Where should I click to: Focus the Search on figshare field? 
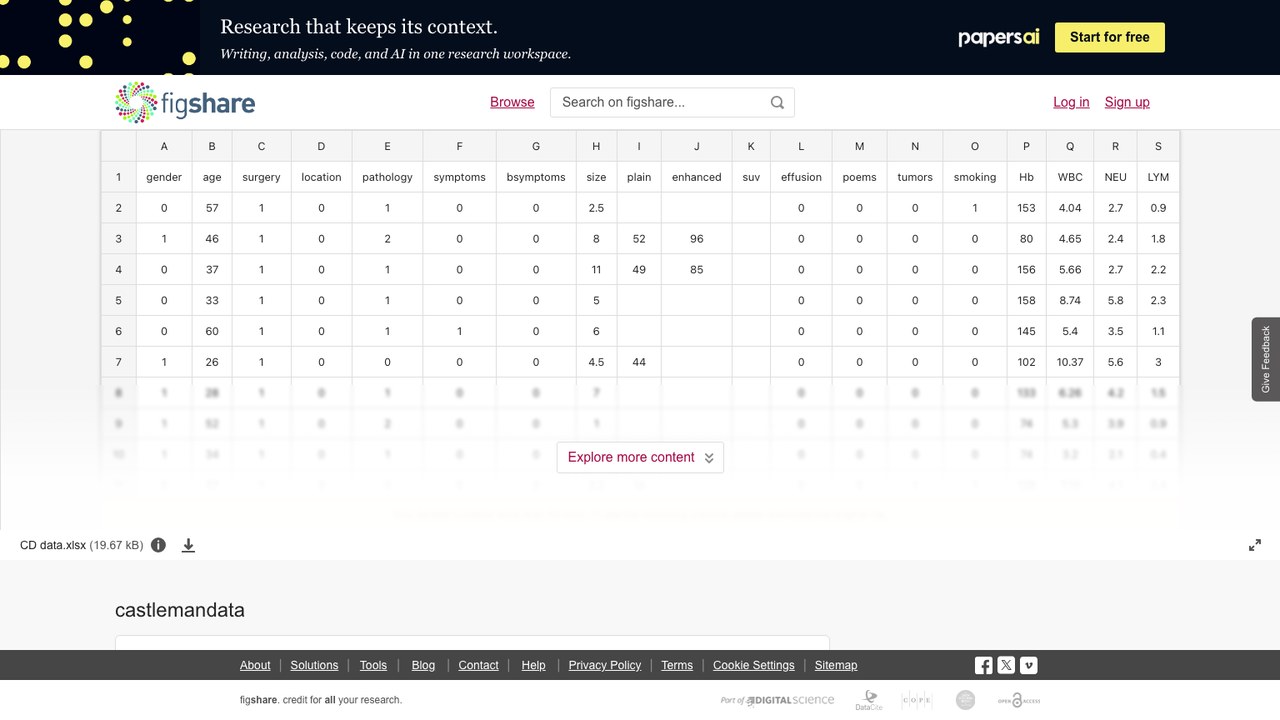pyautogui.click(x=660, y=102)
